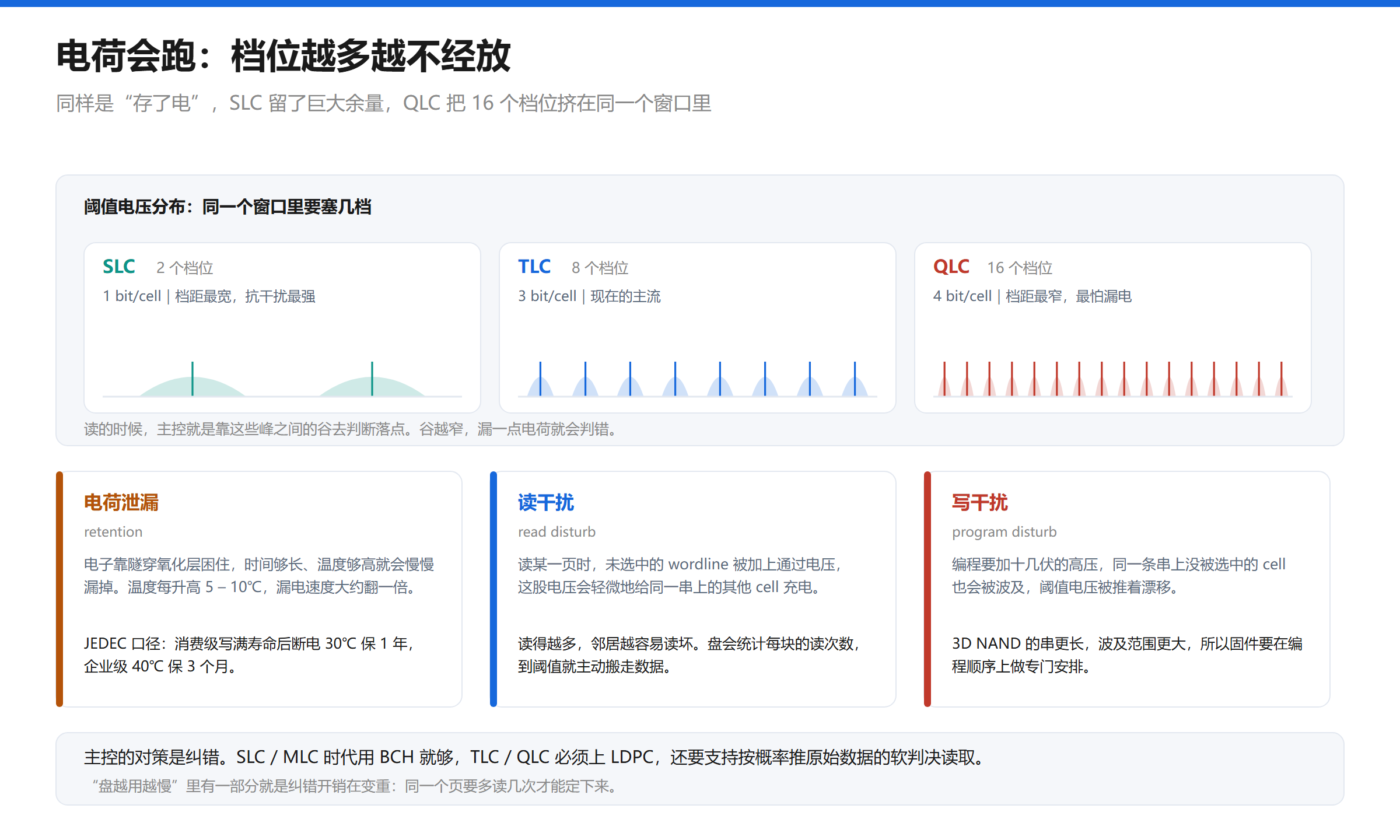1400x840 pixels.
Task: Click the SLC label
Action: point(119,267)
